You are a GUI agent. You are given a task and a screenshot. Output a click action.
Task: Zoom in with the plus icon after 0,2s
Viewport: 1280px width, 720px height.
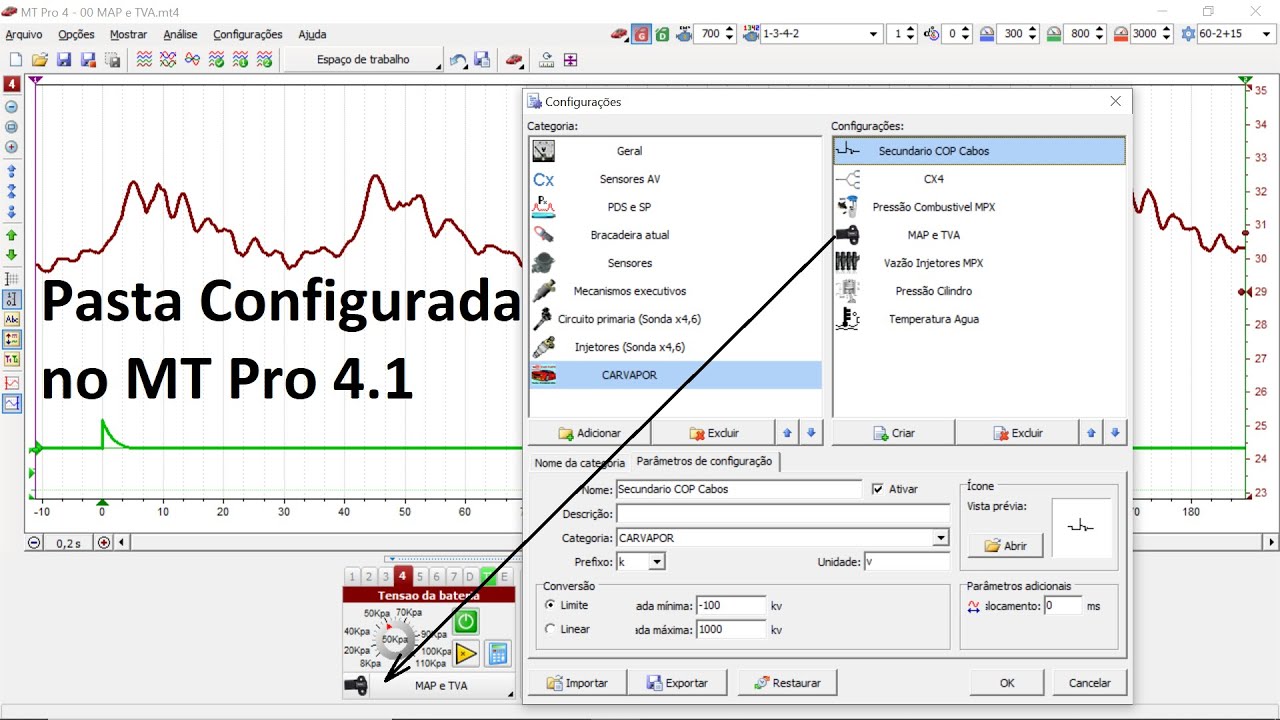click(x=103, y=542)
